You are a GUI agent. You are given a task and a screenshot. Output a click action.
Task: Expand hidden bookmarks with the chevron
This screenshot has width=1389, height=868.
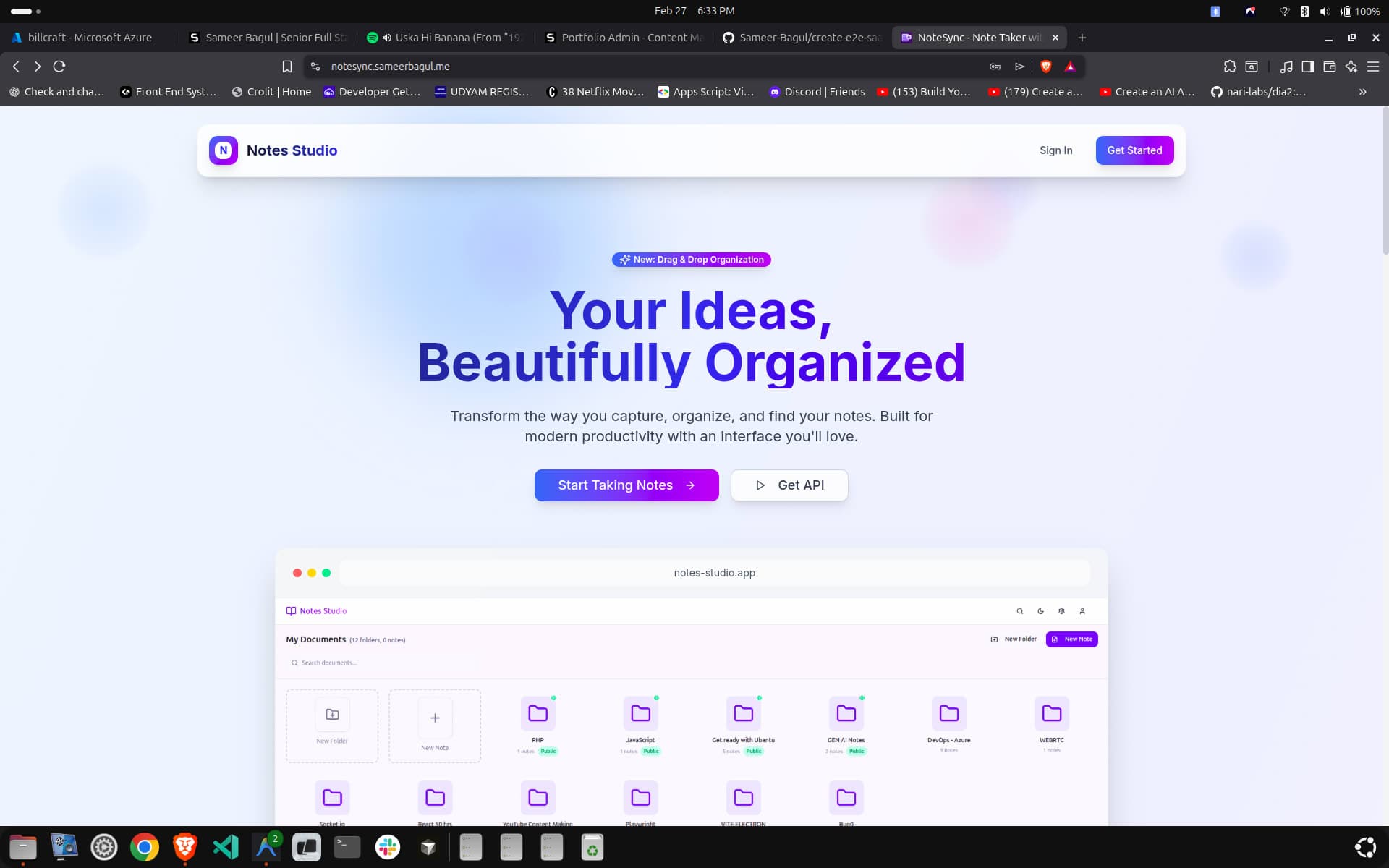(x=1362, y=92)
